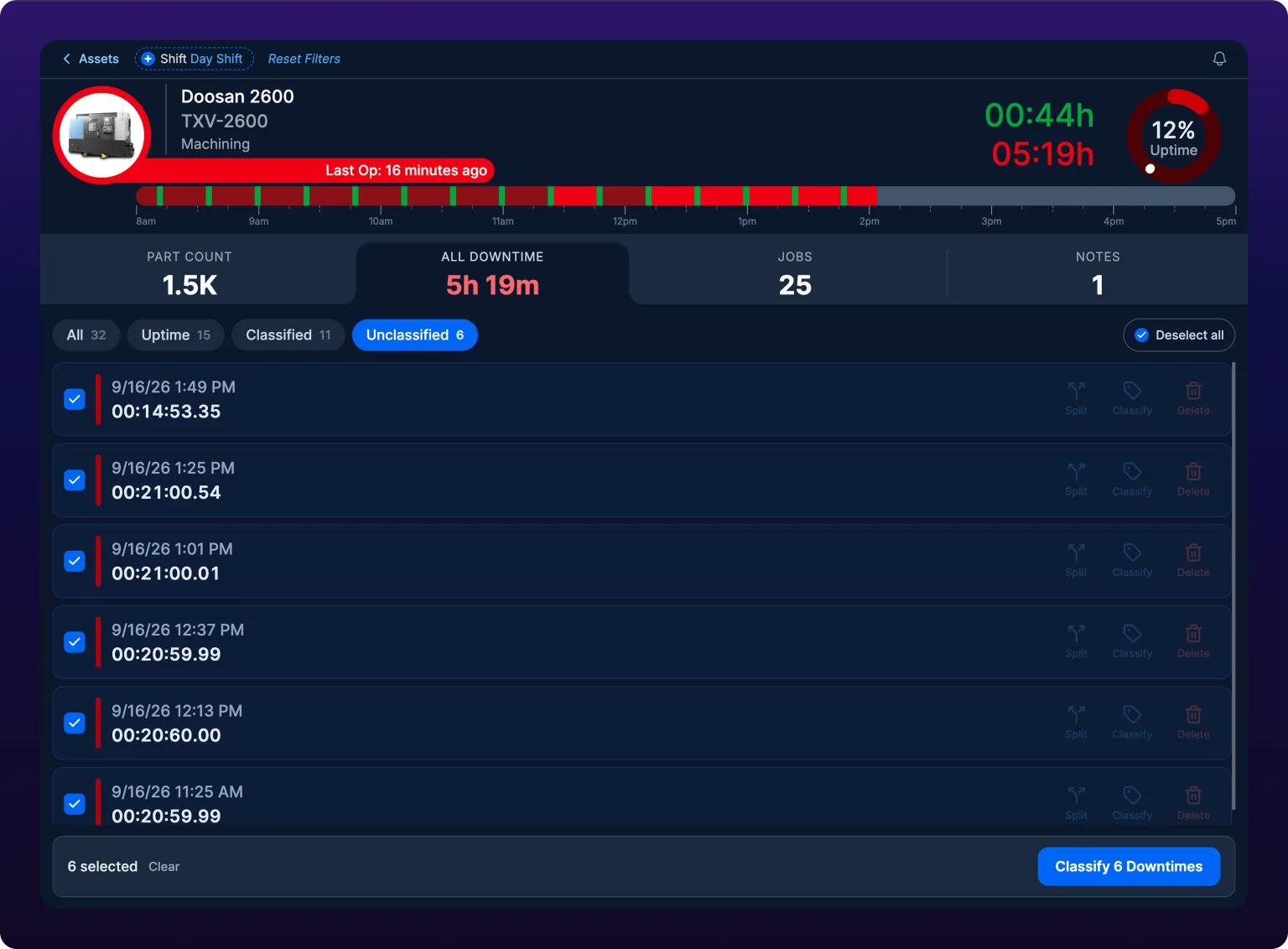Click the red downtime segment before 2pm

(862, 196)
